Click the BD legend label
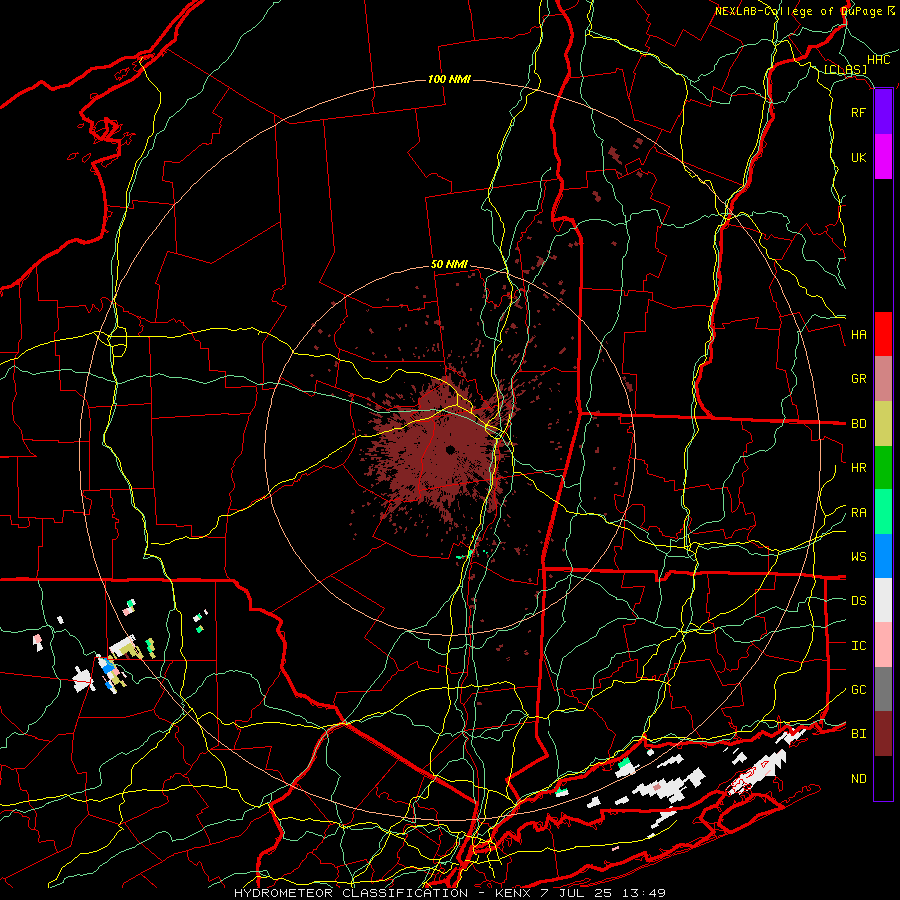Screen dimensions: 900x900 tap(858, 424)
